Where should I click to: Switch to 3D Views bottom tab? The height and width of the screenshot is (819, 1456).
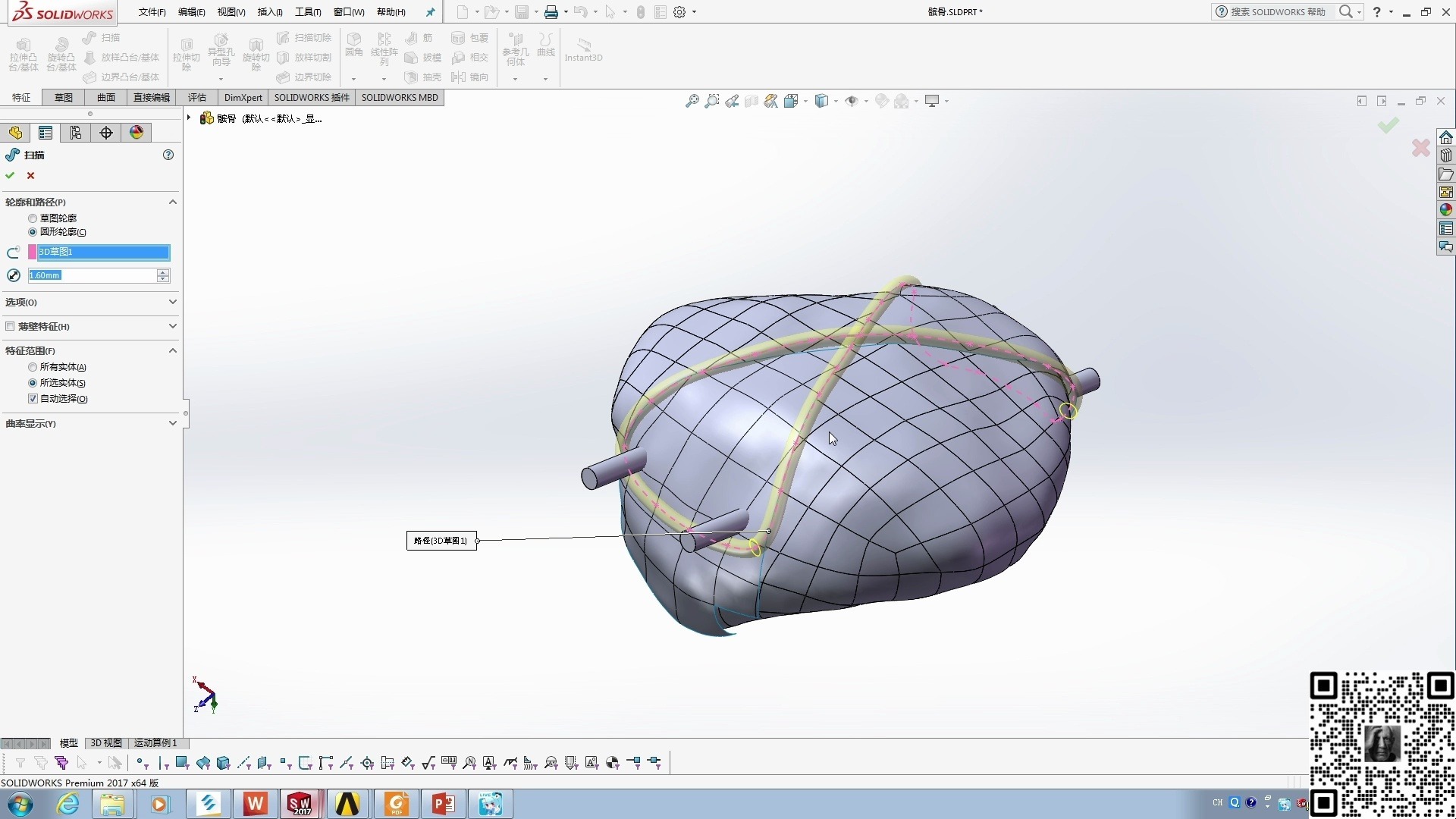106,743
